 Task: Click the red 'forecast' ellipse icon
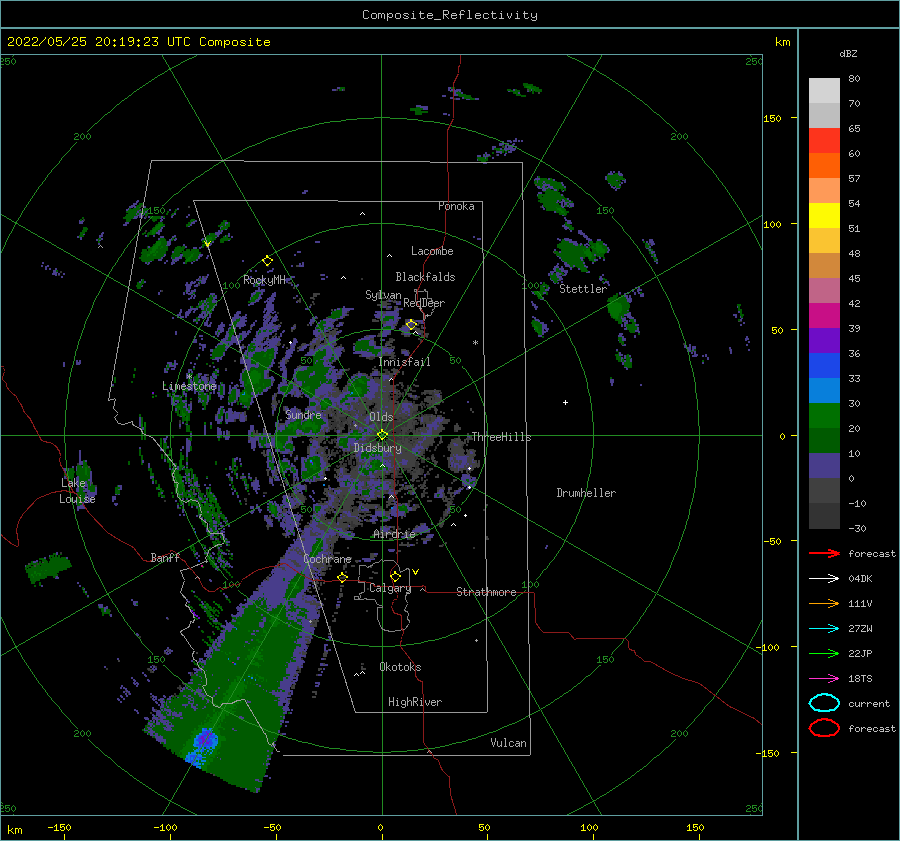pyautogui.click(x=824, y=728)
